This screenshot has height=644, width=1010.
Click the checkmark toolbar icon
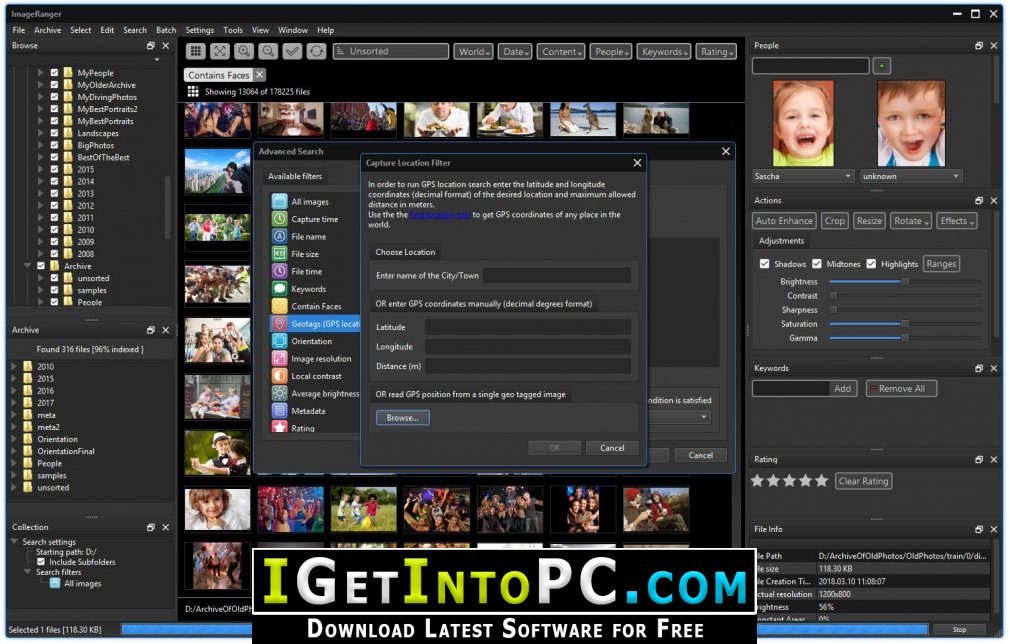pos(292,52)
